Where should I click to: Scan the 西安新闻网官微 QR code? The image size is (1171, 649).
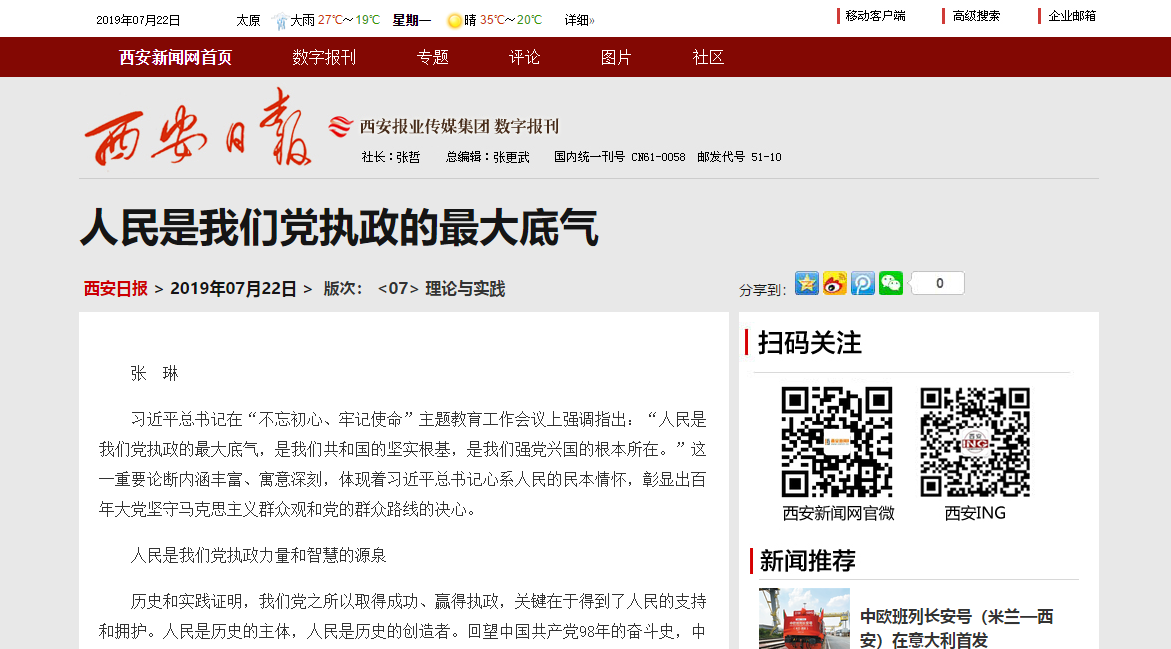click(837, 442)
